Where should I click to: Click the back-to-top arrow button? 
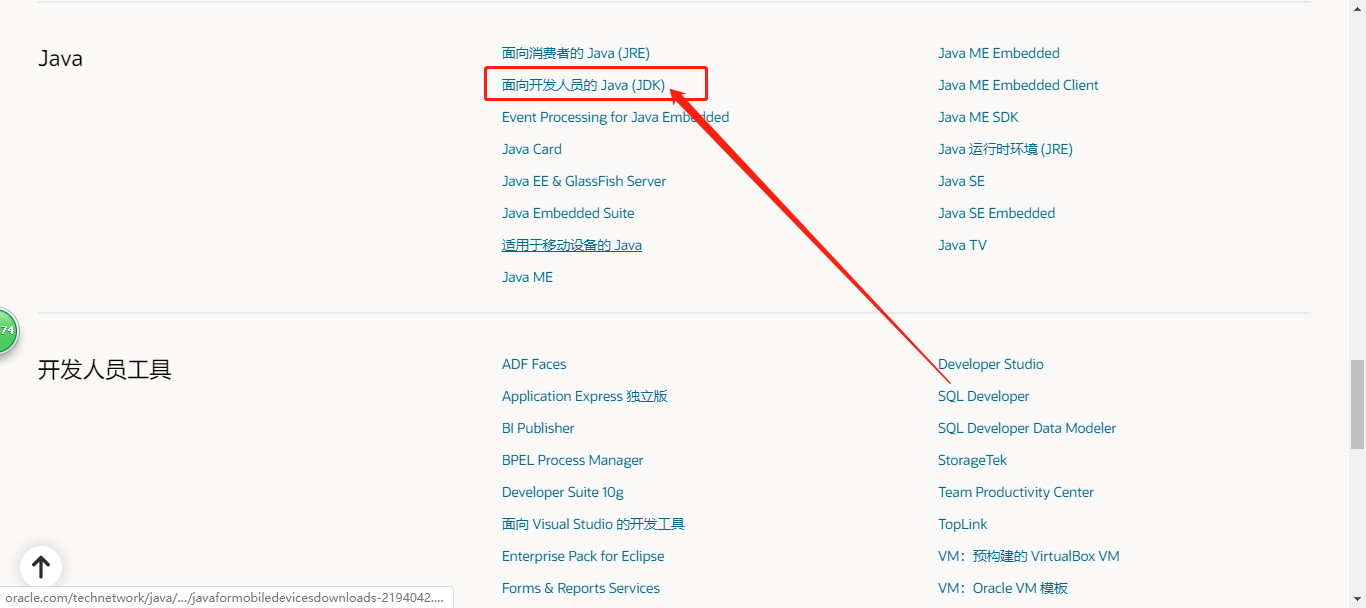pos(41,567)
